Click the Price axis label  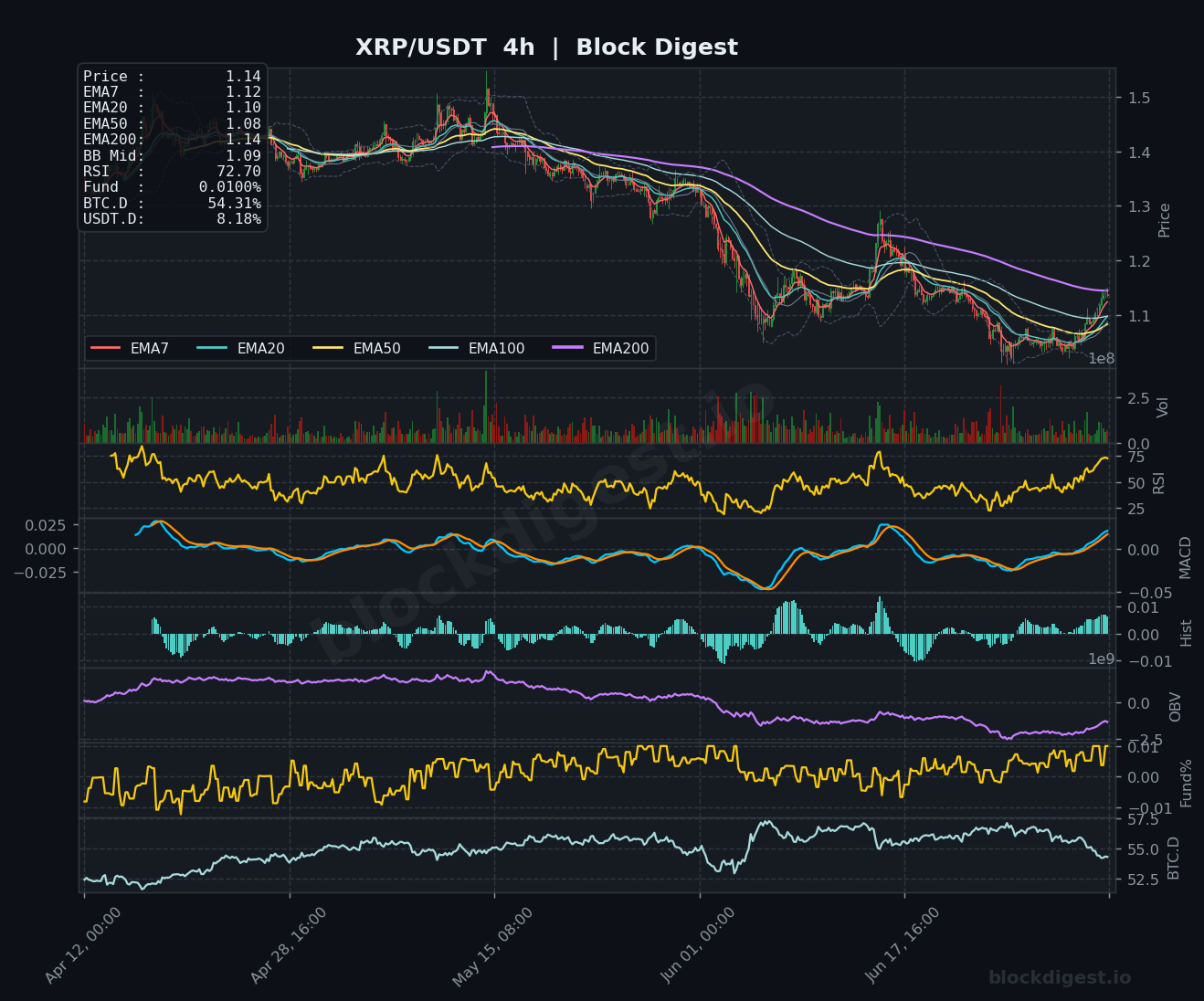[x=1165, y=220]
